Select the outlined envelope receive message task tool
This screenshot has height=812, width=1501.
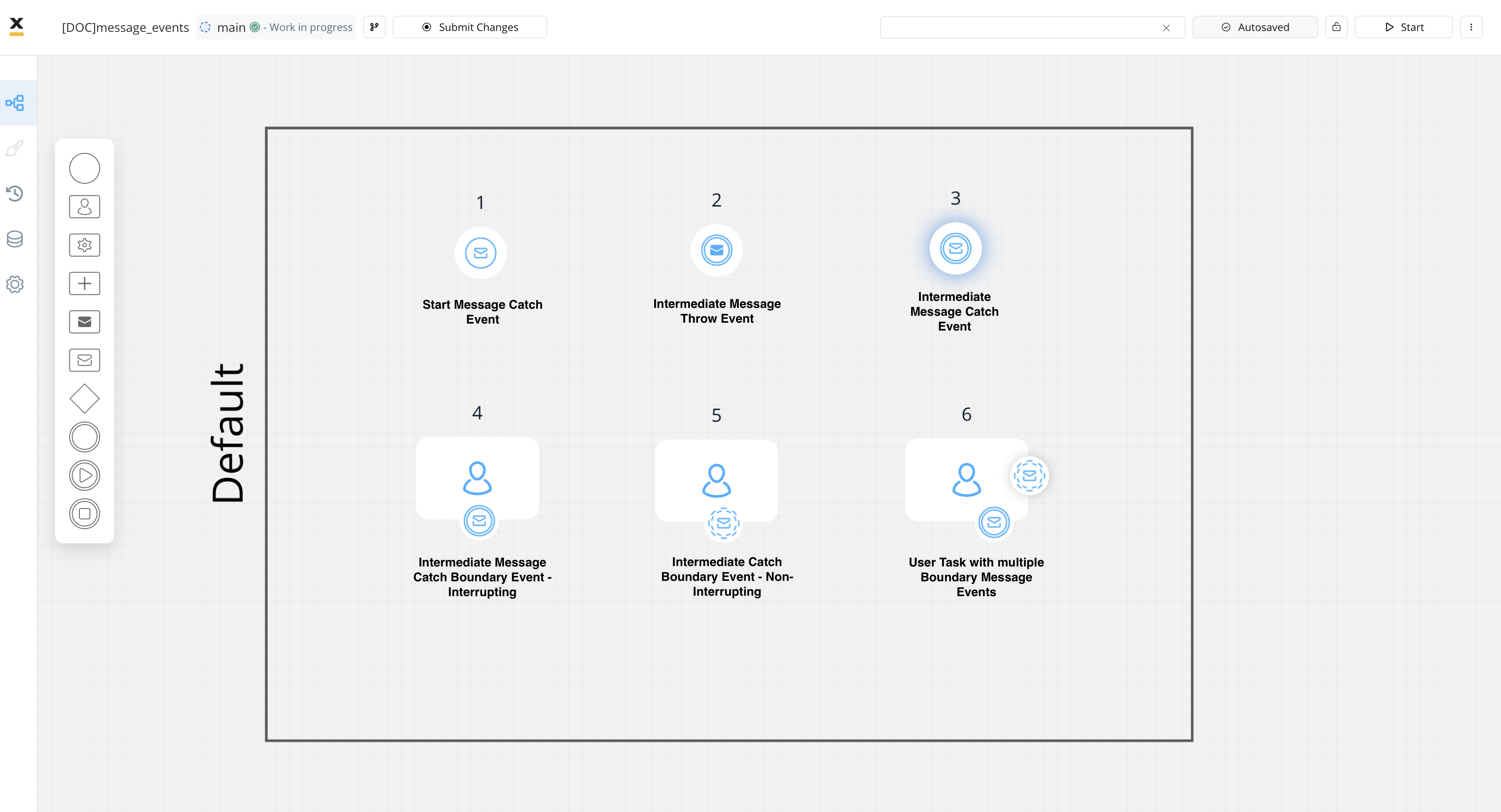point(85,360)
